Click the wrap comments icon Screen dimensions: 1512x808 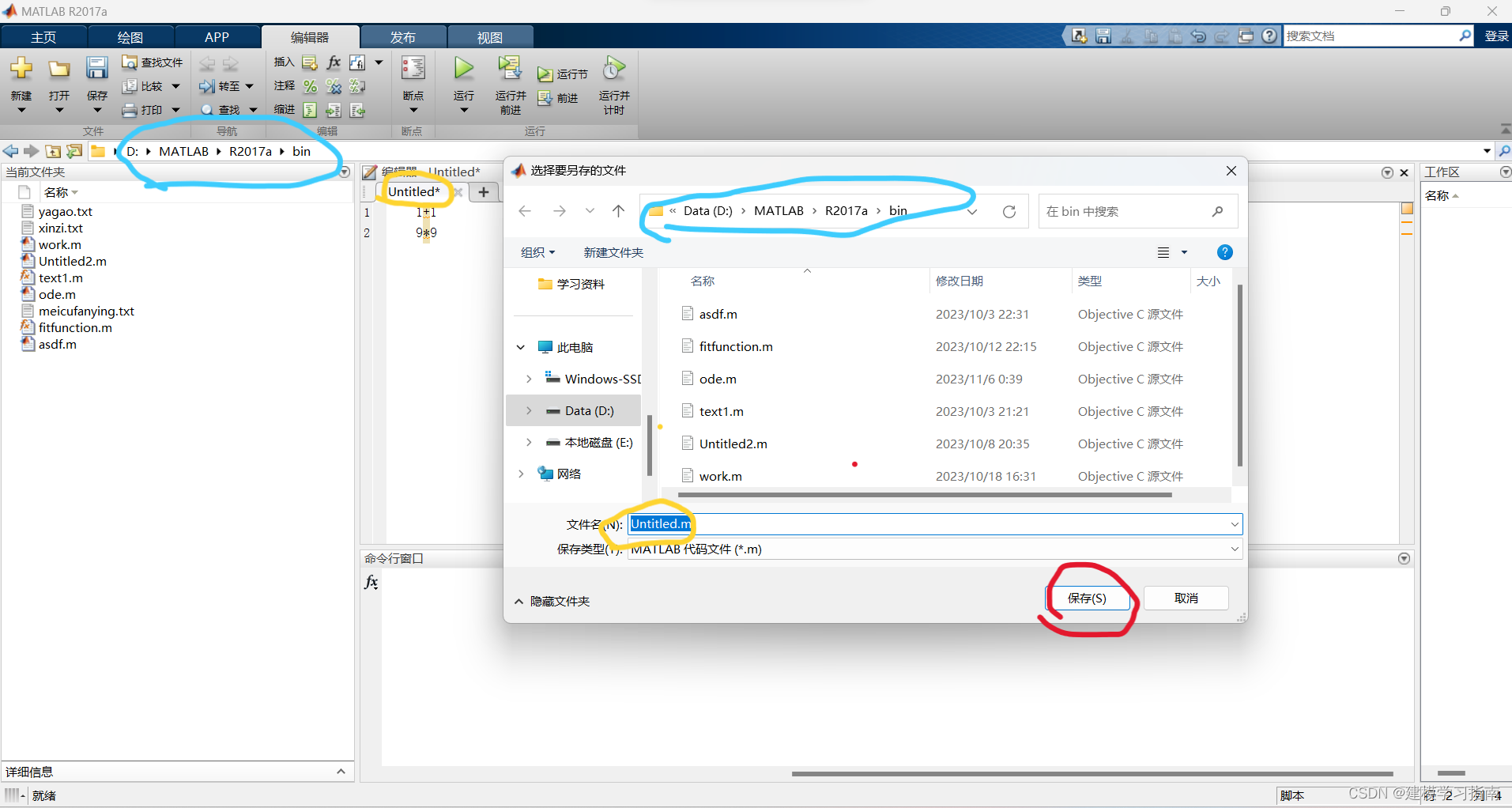click(x=357, y=86)
